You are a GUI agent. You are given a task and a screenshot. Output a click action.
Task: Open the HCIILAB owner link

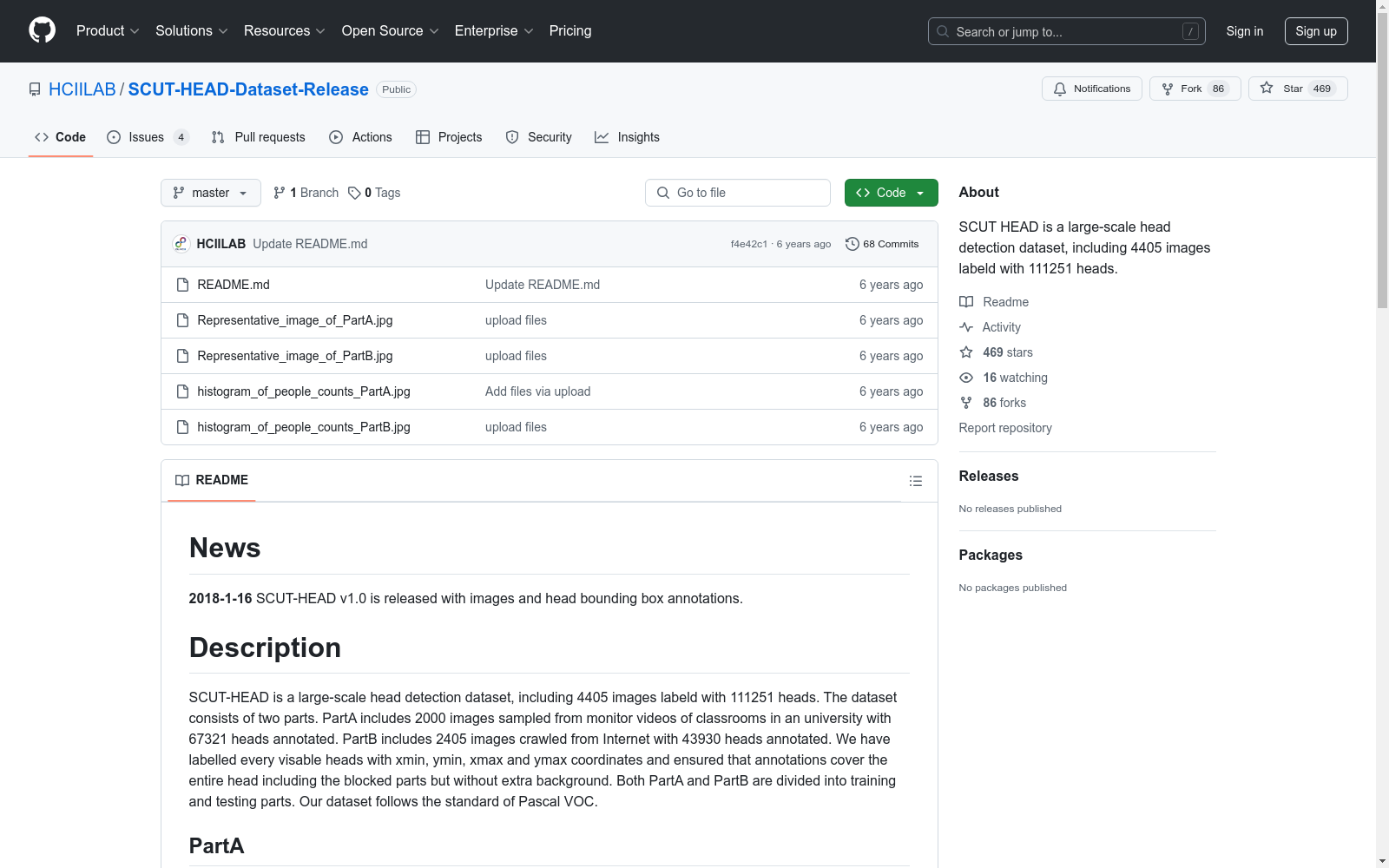[82, 89]
